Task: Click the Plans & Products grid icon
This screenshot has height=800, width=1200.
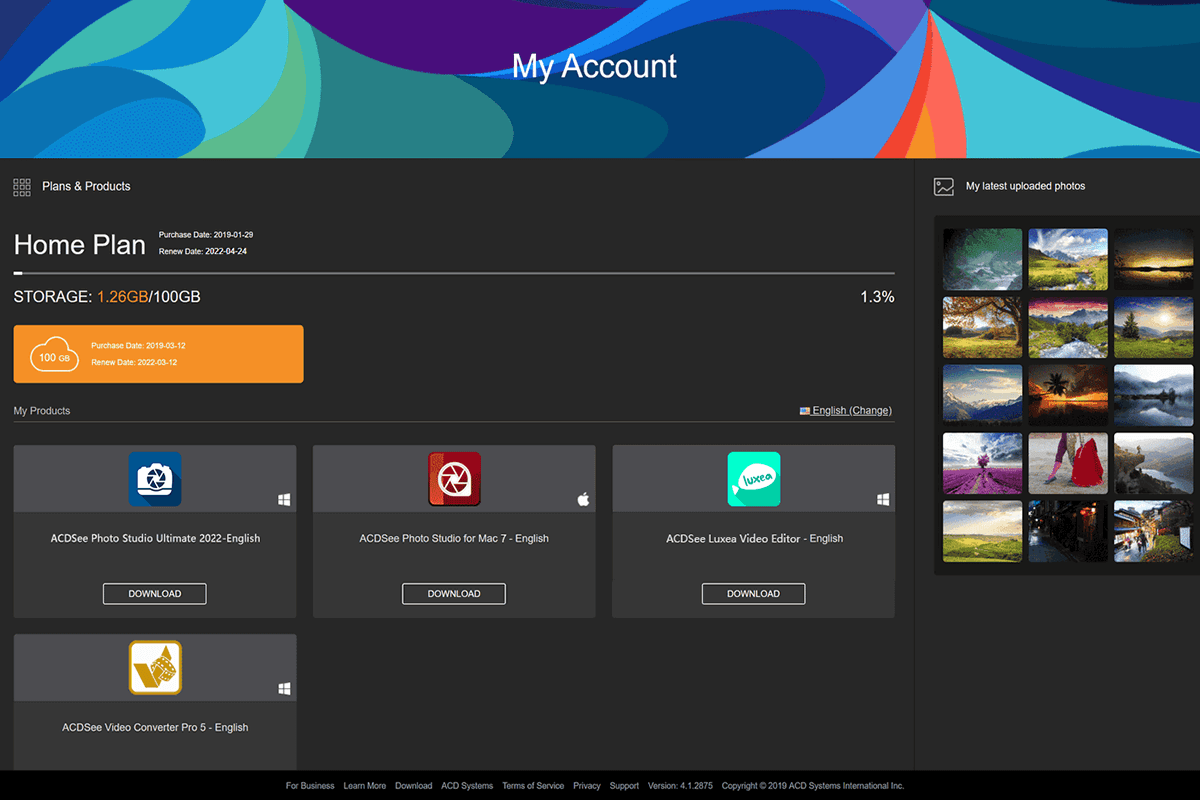Action: pyautogui.click(x=22, y=187)
